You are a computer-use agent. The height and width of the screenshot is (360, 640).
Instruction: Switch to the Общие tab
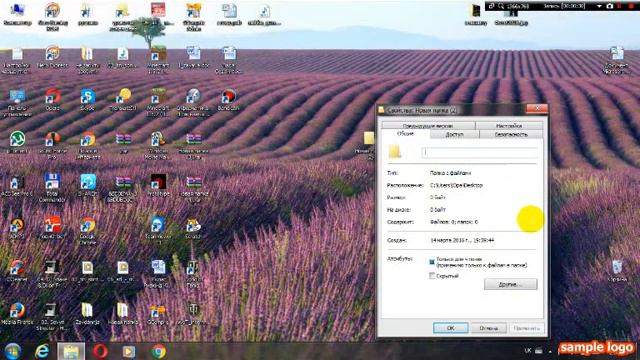pos(405,134)
